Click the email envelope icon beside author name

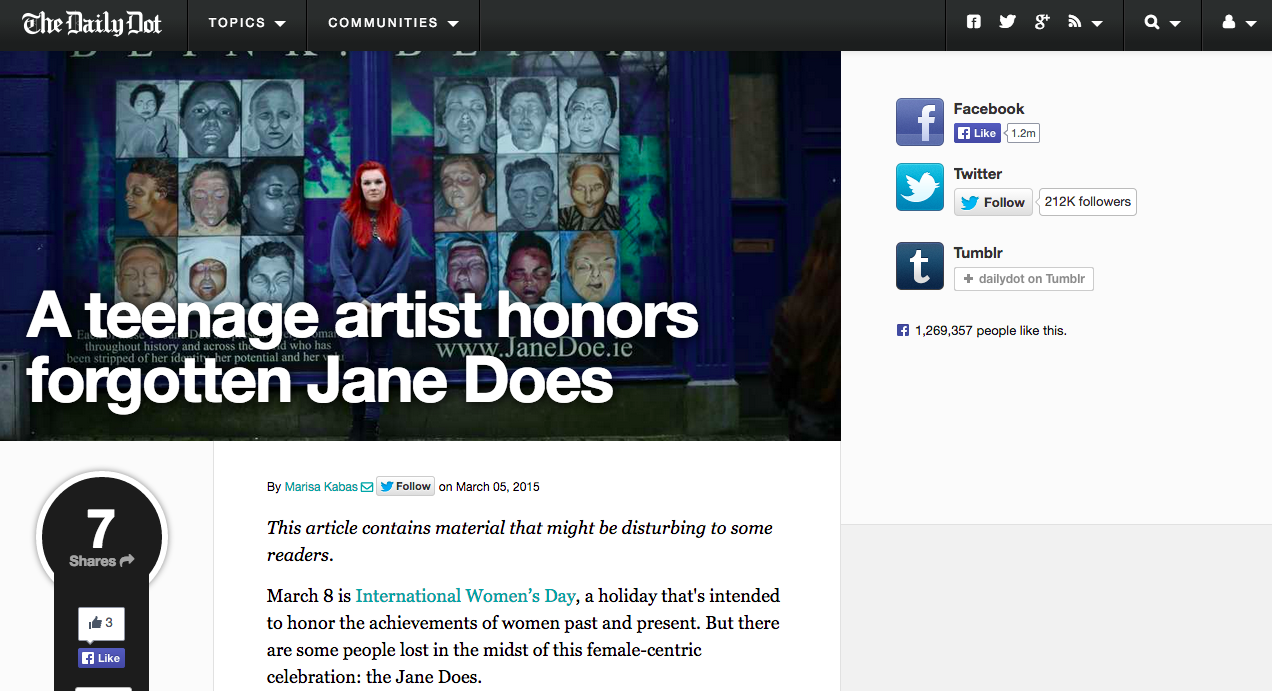[x=367, y=487]
